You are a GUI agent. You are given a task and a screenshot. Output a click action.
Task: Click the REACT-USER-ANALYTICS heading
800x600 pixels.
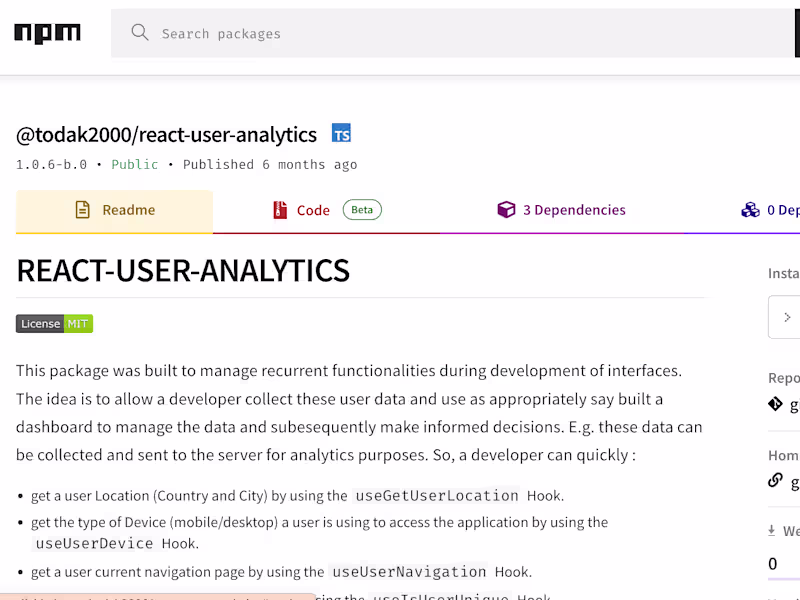tap(183, 270)
